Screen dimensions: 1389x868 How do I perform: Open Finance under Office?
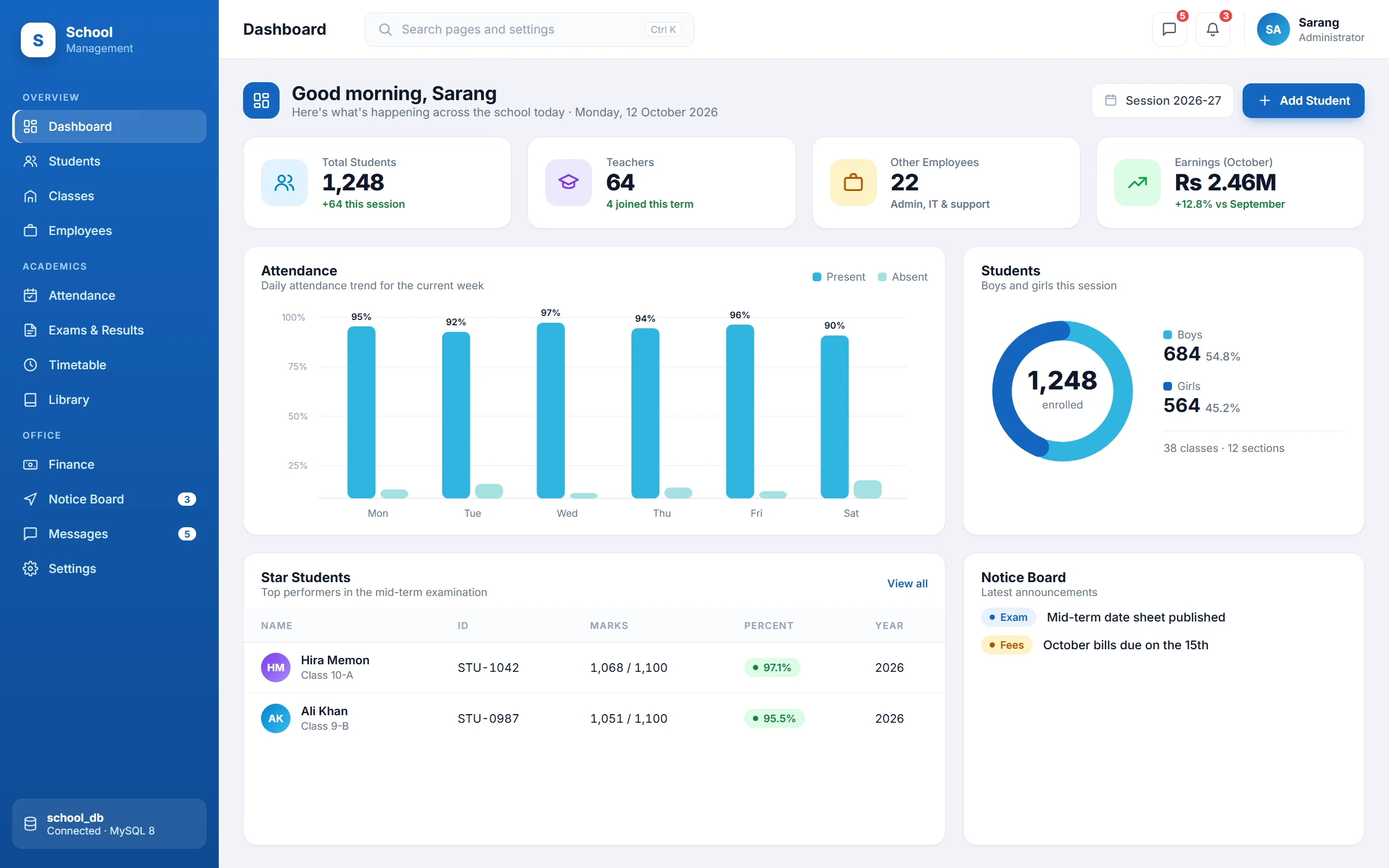click(109, 465)
